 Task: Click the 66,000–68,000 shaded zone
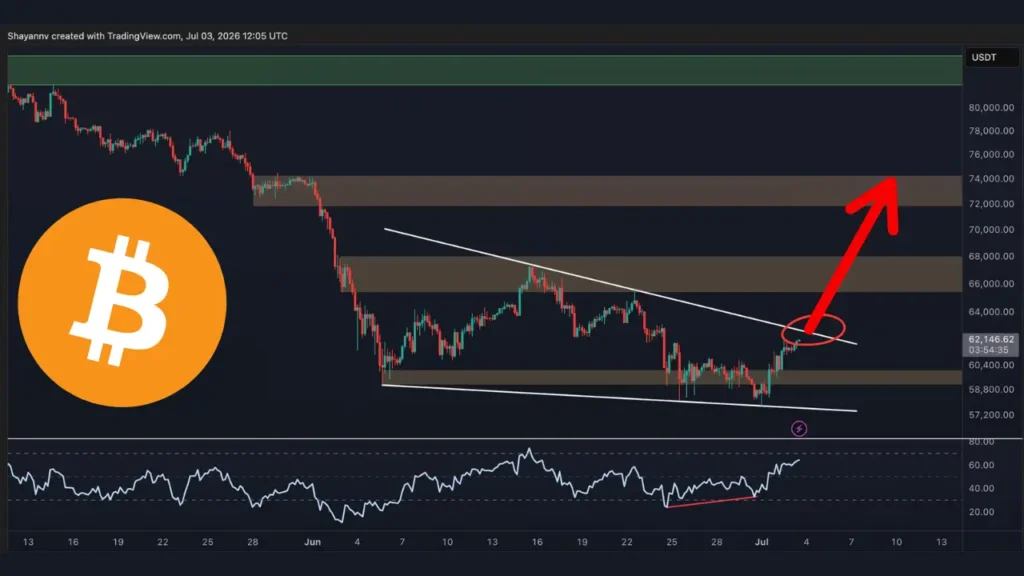(650, 274)
